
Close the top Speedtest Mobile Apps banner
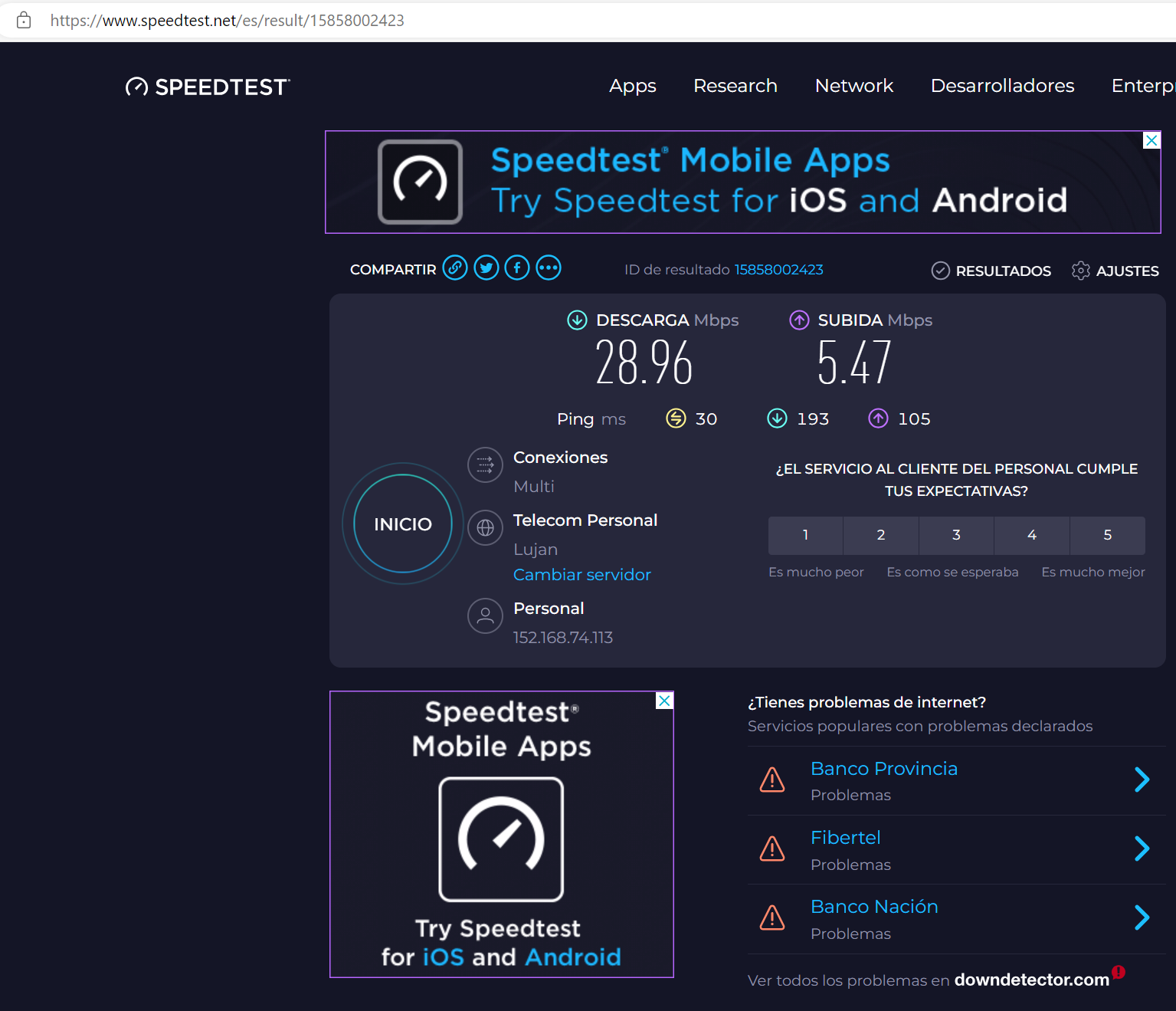click(1151, 140)
